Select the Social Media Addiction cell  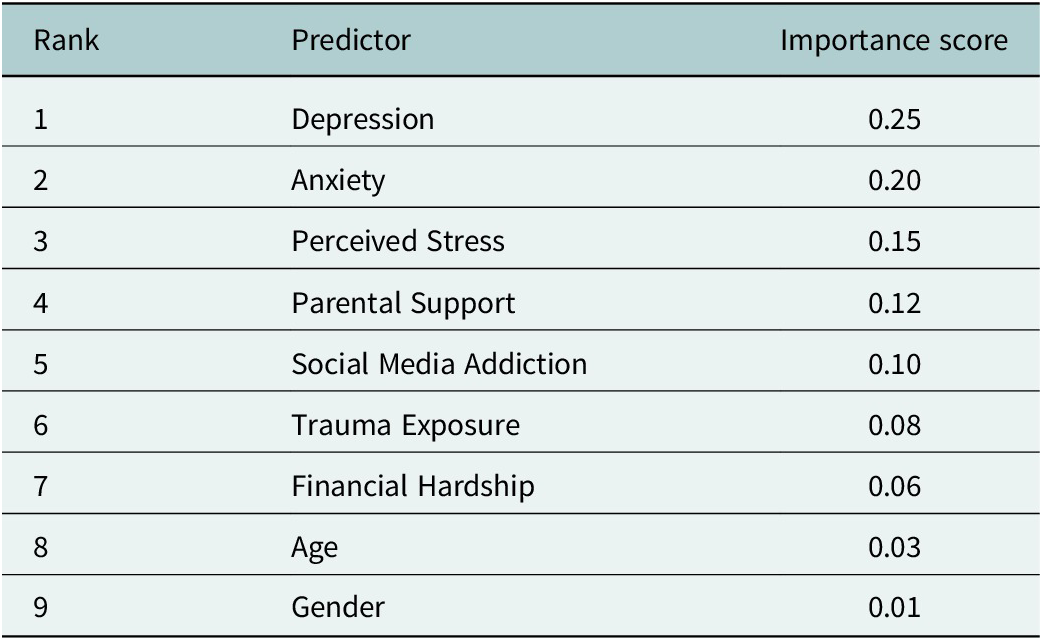coord(439,364)
